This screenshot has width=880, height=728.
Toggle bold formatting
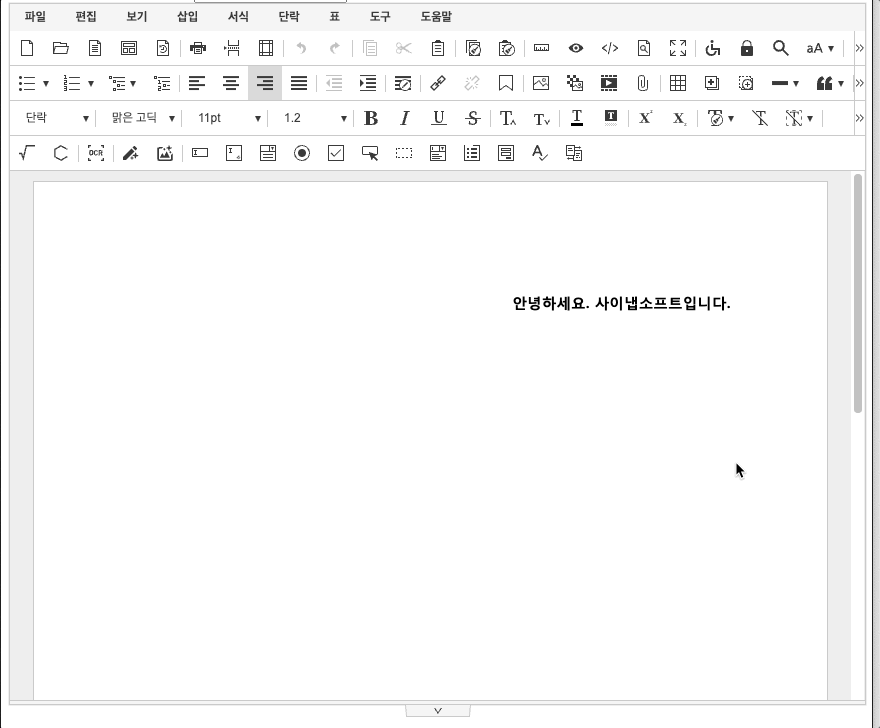371,118
